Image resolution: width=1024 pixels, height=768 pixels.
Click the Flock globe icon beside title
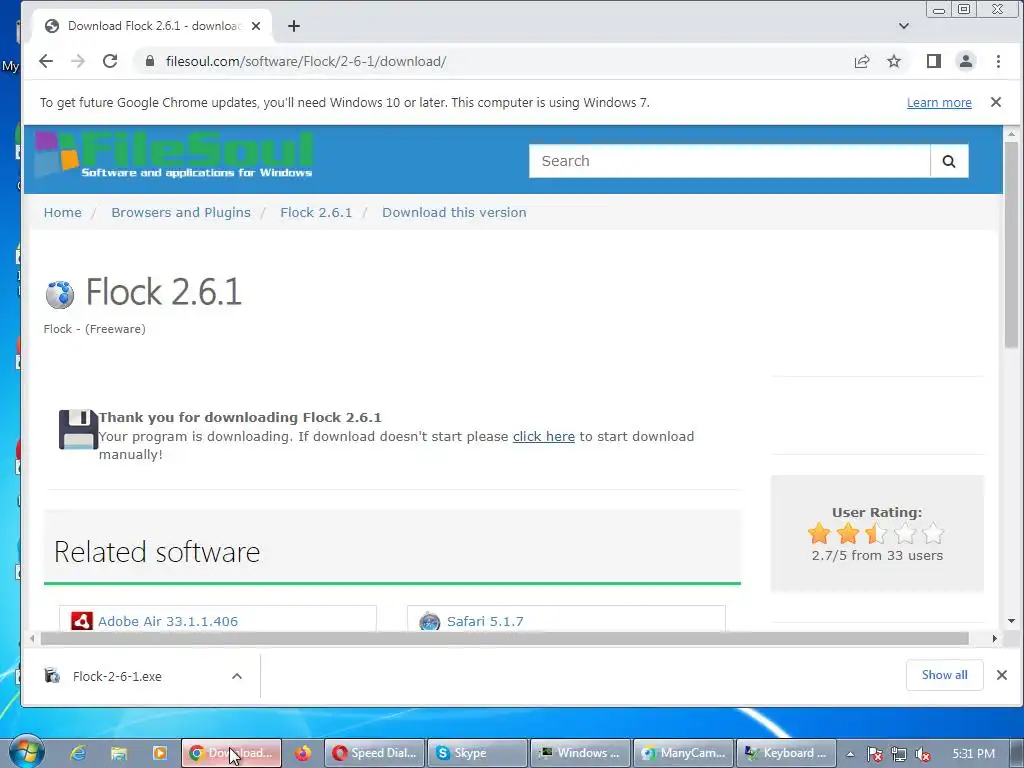[x=59, y=294]
